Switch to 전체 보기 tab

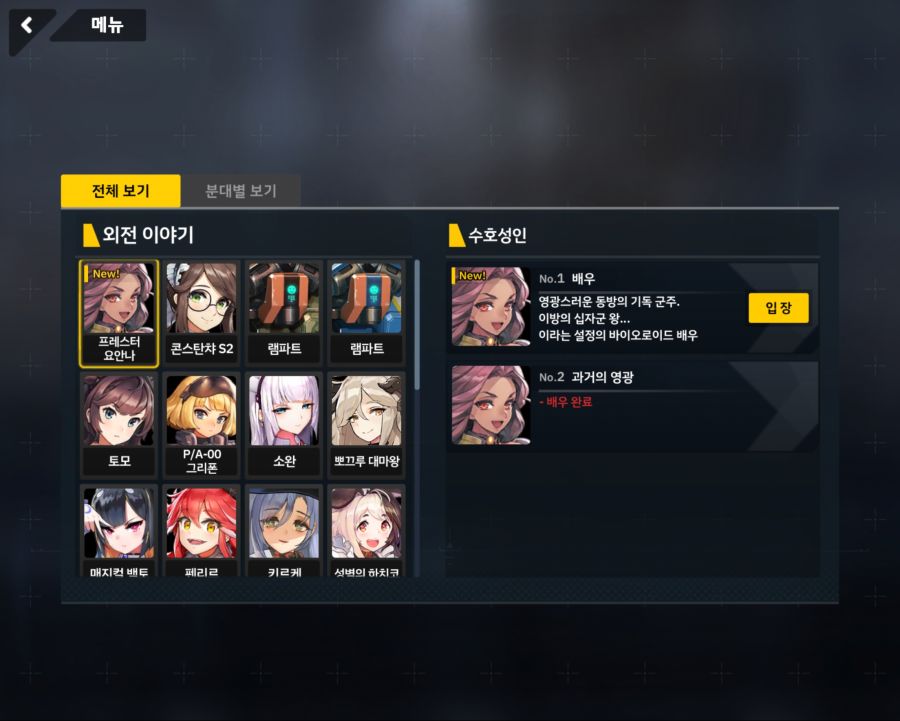(121, 191)
